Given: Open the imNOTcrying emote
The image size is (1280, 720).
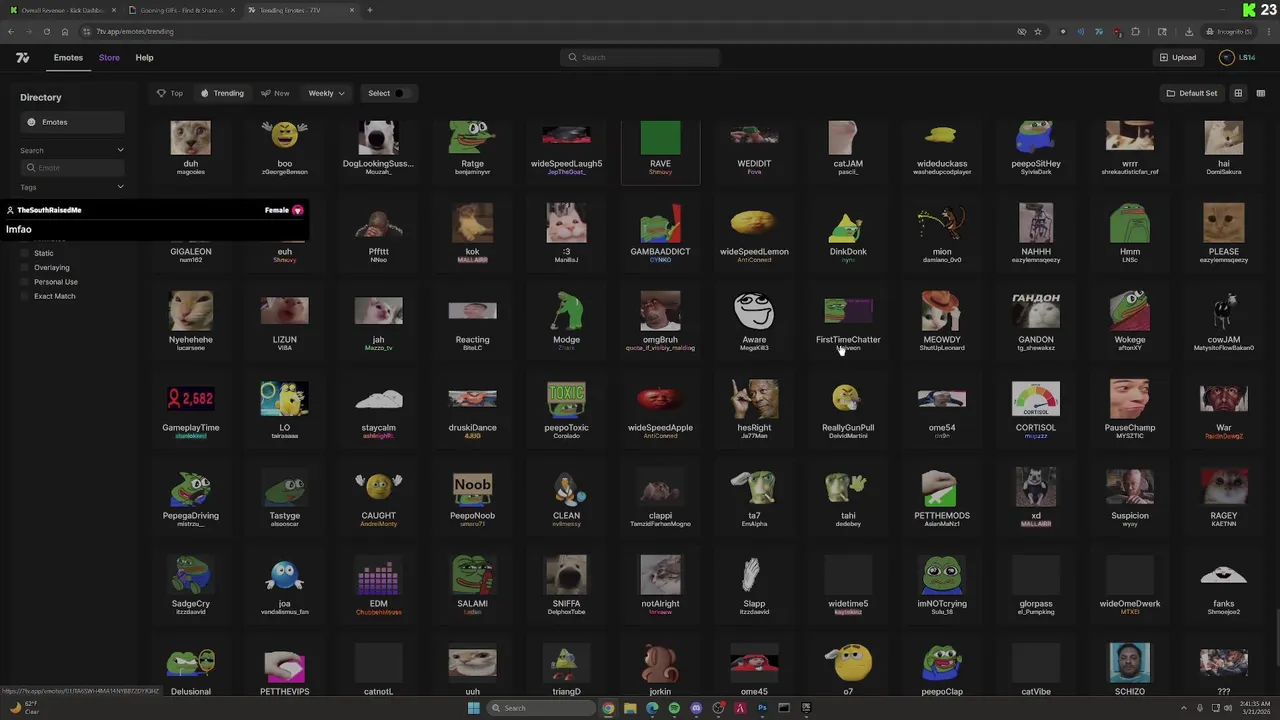Looking at the screenshot, I should 942,584.
